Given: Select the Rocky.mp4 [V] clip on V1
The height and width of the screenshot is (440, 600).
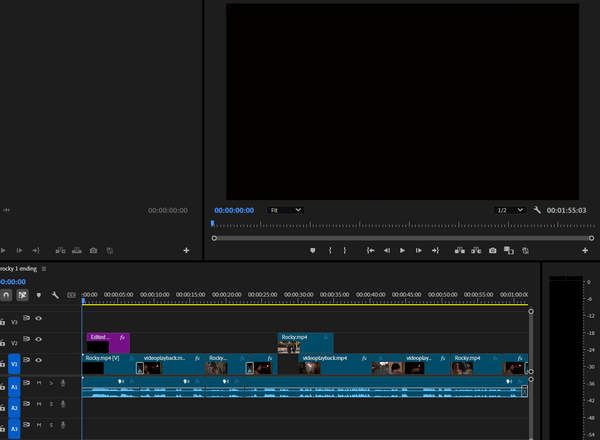Looking at the screenshot, I should pos(110,364).
